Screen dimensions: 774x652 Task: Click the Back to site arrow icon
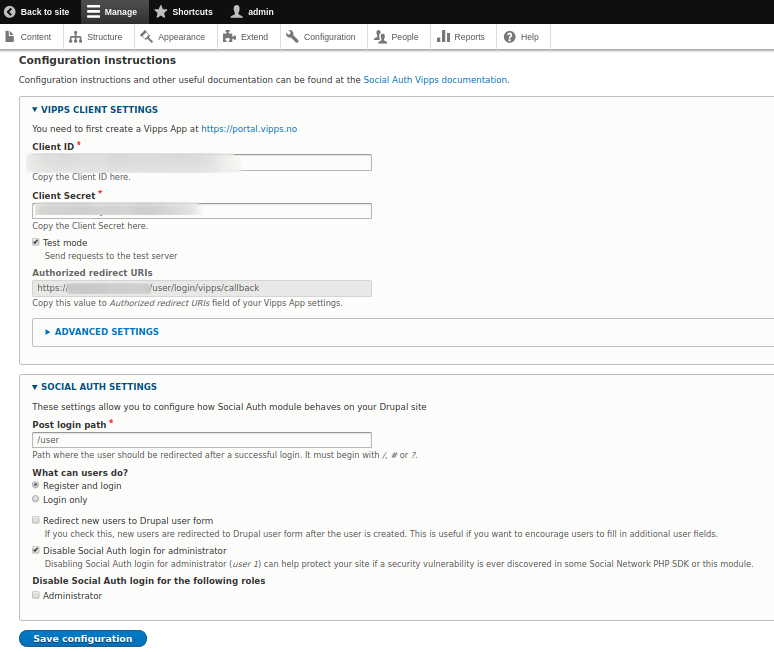(9, 11)
